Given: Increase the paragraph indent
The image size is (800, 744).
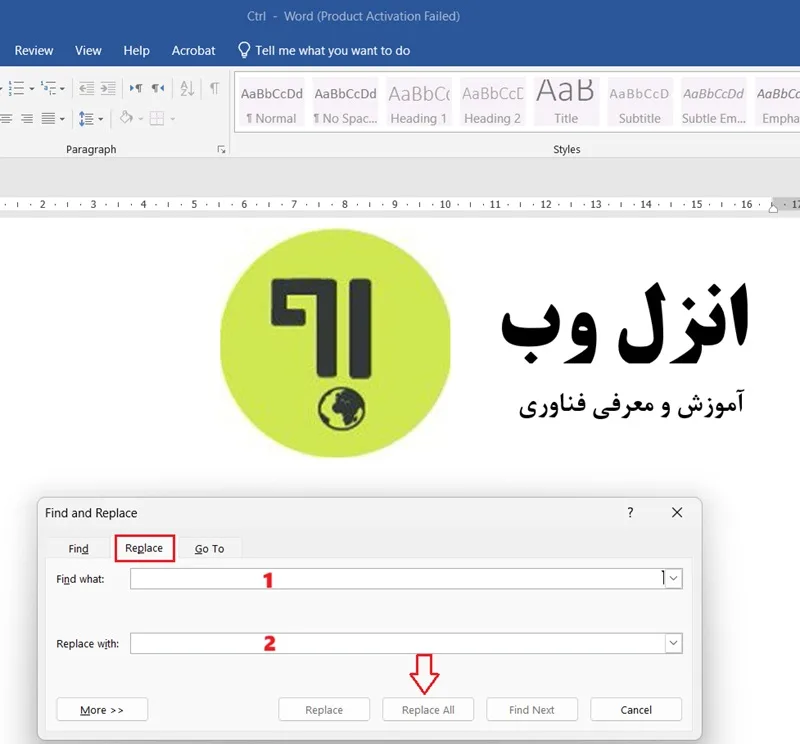Looking at the screenshot, I should tap(108, 88).
